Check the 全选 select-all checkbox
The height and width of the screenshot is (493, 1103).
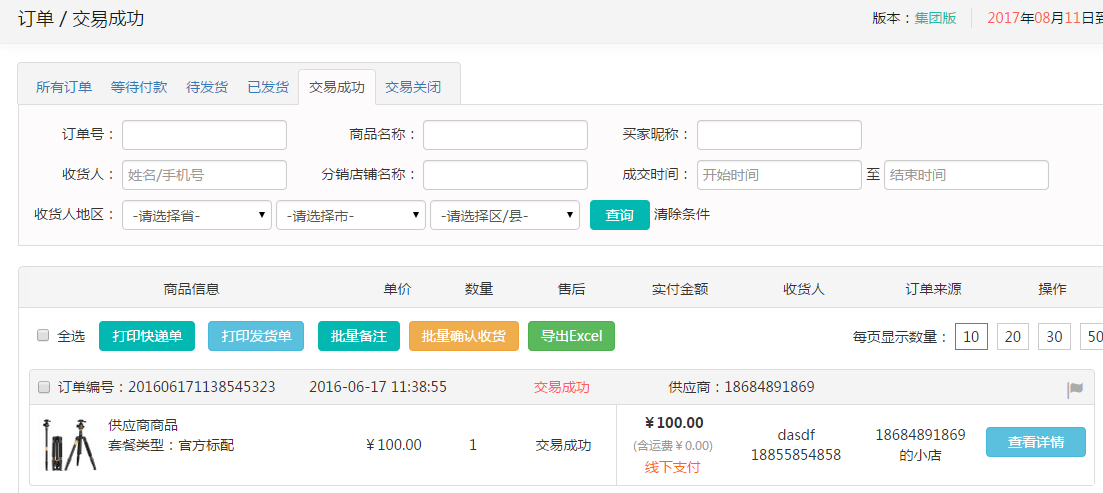click(x=43, y=336)
